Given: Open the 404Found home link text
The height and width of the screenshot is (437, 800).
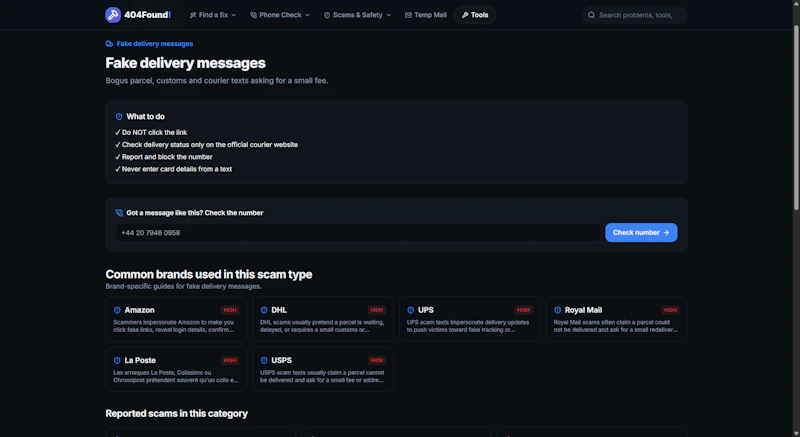Looking at the screenshot, I should (x=147, y=15).
